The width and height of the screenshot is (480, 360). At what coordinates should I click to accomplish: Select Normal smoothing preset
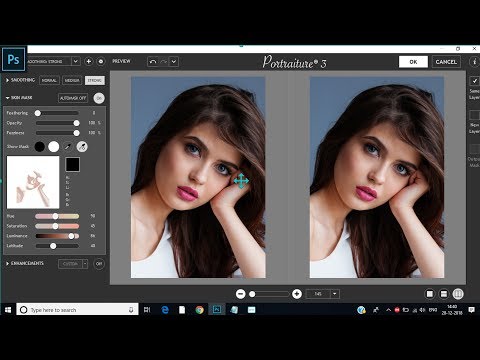[49, 80]
